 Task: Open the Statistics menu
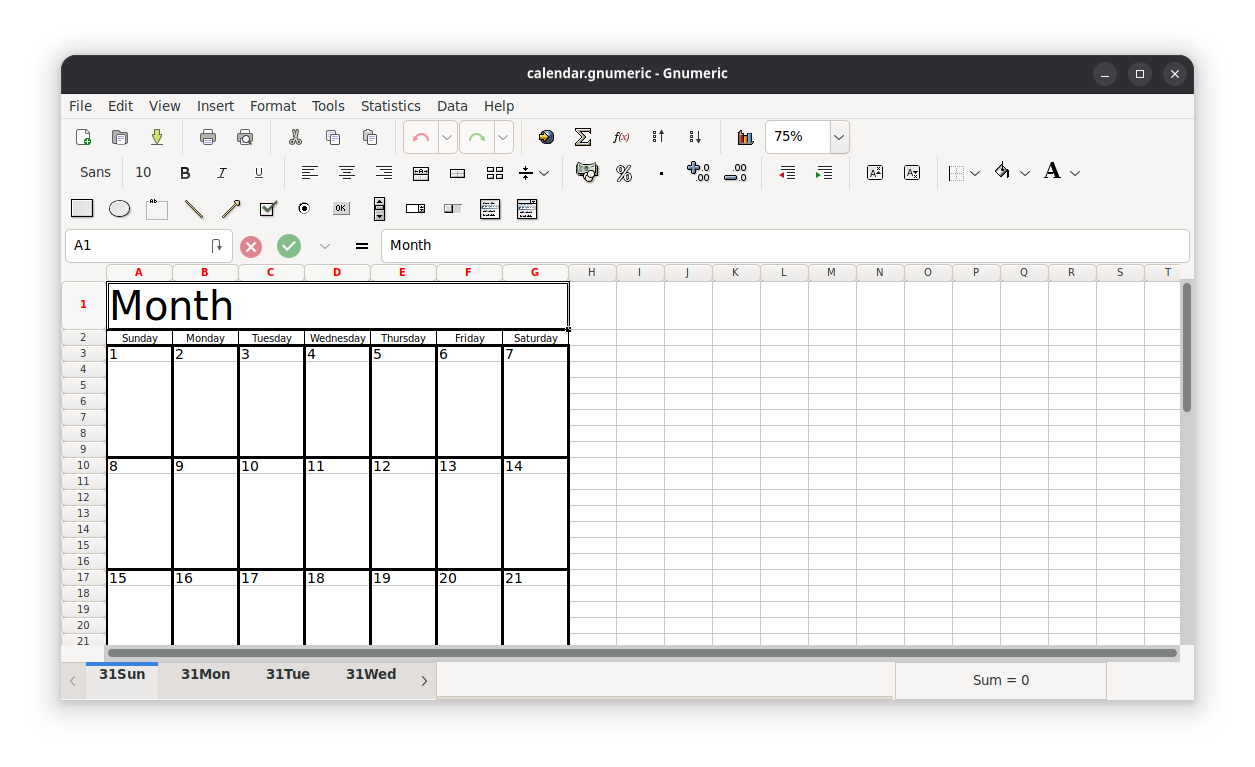(x=390, y=106)
